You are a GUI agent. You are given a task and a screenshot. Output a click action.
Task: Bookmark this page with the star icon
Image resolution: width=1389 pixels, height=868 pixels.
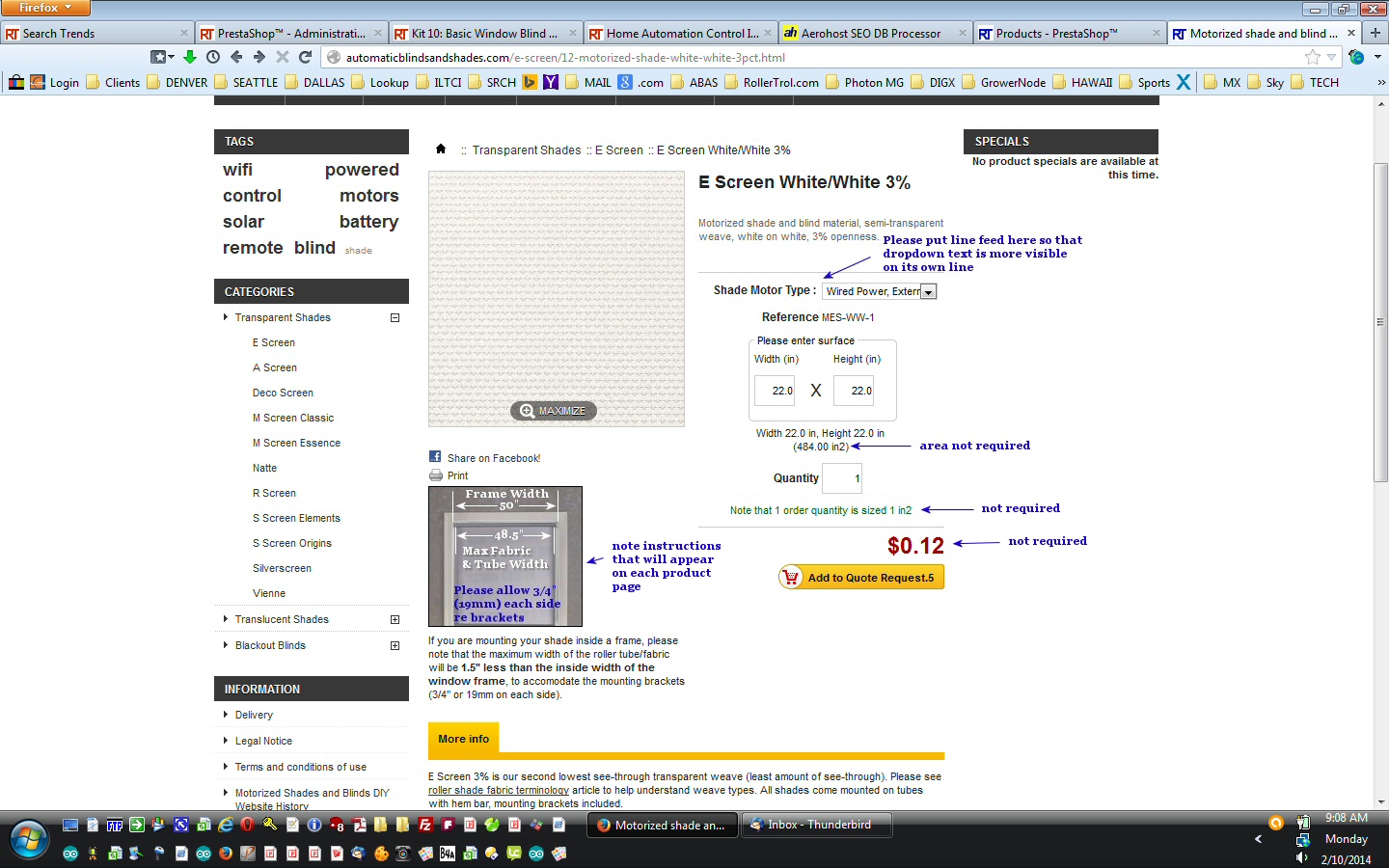pos(1312,57)
